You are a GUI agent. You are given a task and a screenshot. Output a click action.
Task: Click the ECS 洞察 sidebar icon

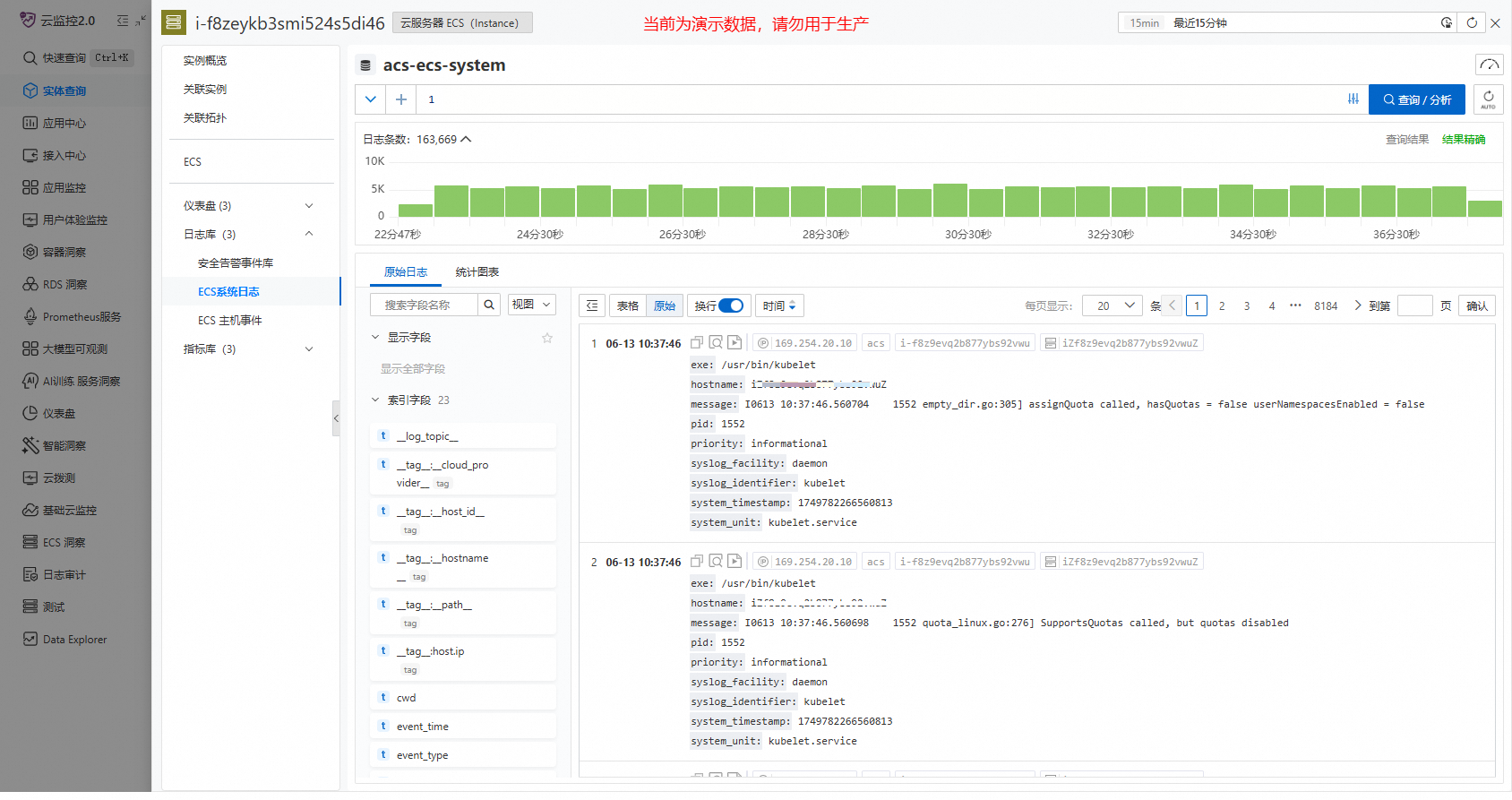coord(30,542)
